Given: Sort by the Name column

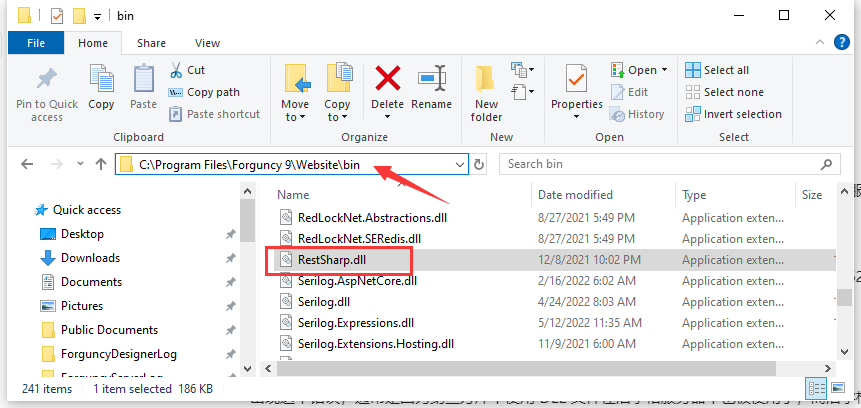Looking at the screenshot, I should (x=293, y=195).
